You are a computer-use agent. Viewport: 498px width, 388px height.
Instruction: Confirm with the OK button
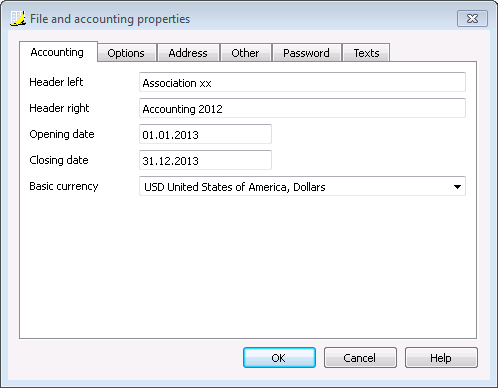[279, 358]
